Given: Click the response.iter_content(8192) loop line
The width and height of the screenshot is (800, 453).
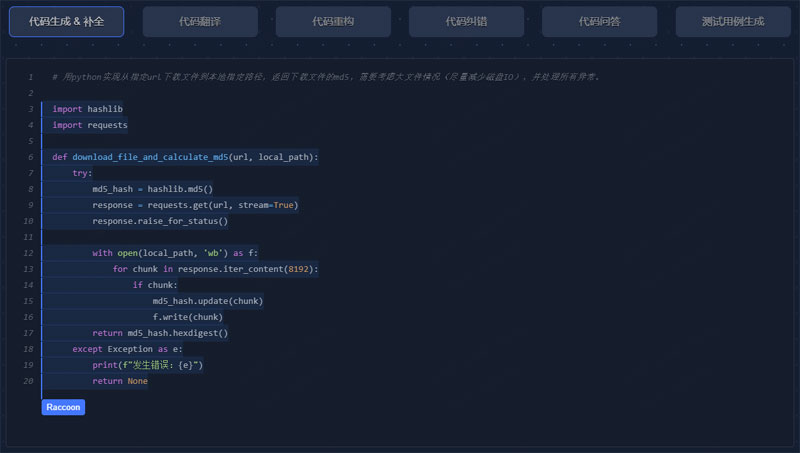Looking at the screenshot, I should 215,269.
